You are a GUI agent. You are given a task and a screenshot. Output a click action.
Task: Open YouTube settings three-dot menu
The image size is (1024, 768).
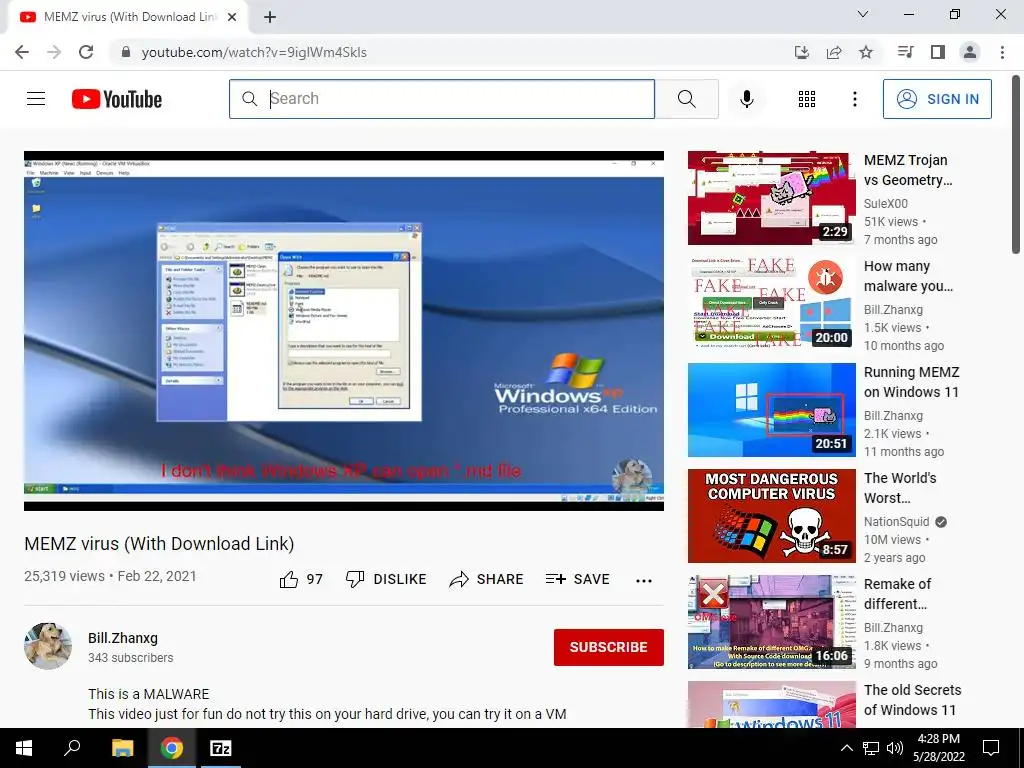[854, 99]
